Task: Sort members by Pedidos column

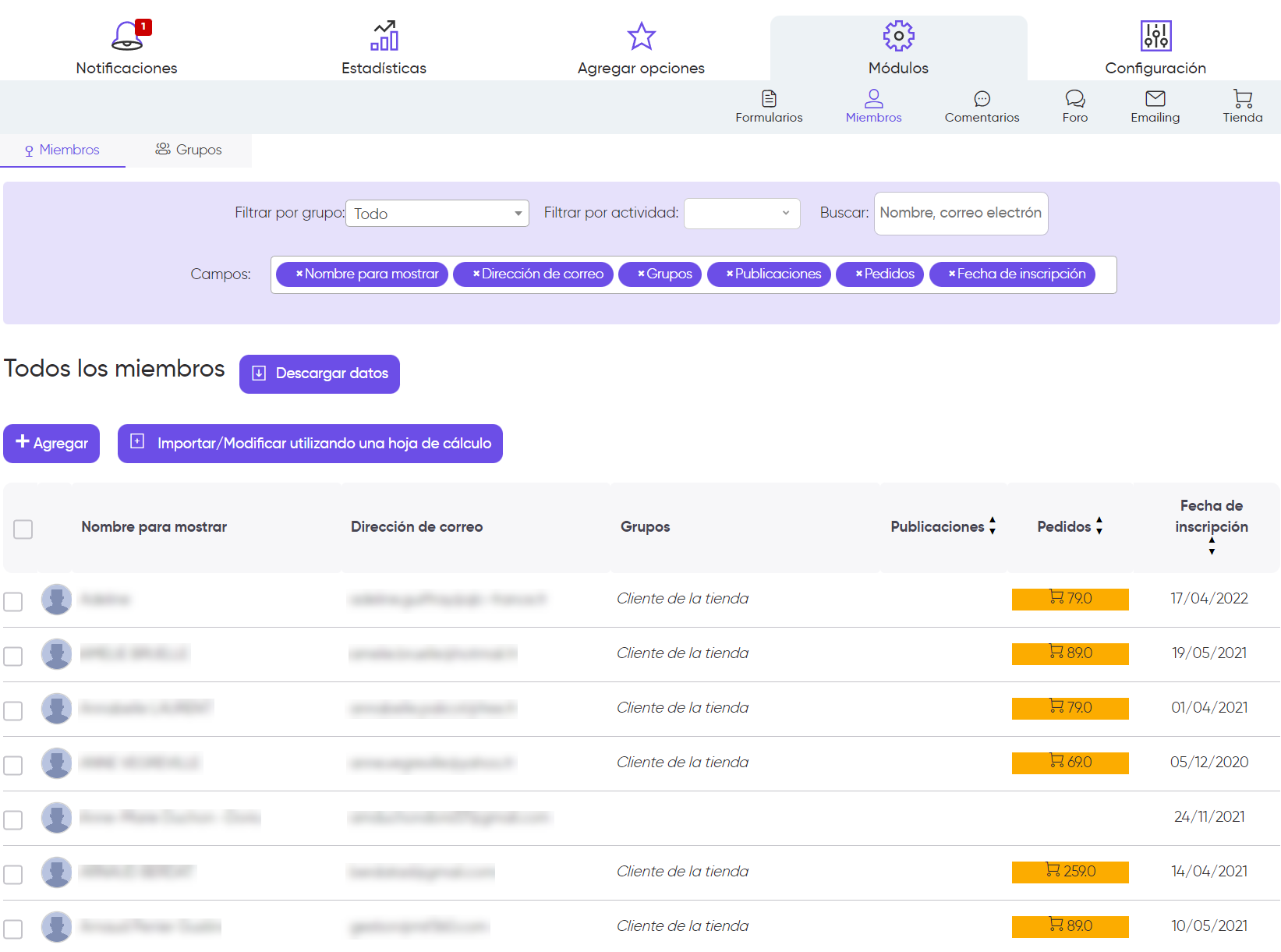Action: point(1099,526)
